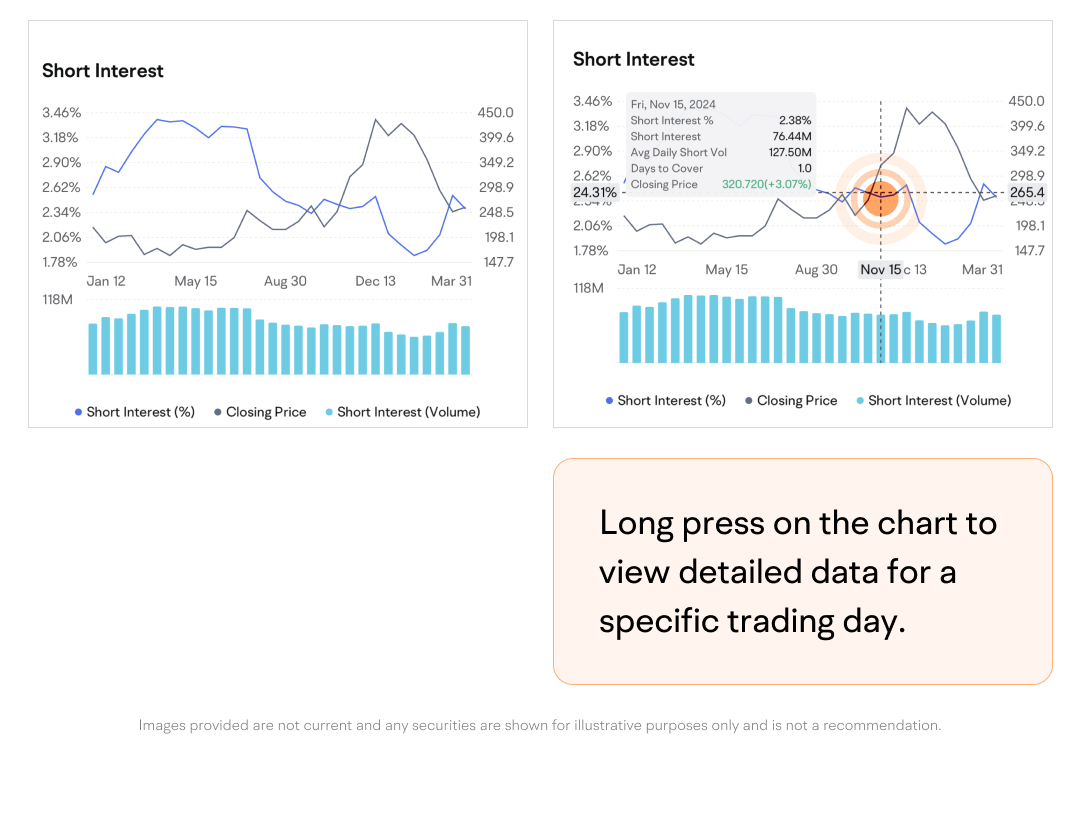
Task: Click the Aug 30 label in right chart
Action: click(816, 270)
